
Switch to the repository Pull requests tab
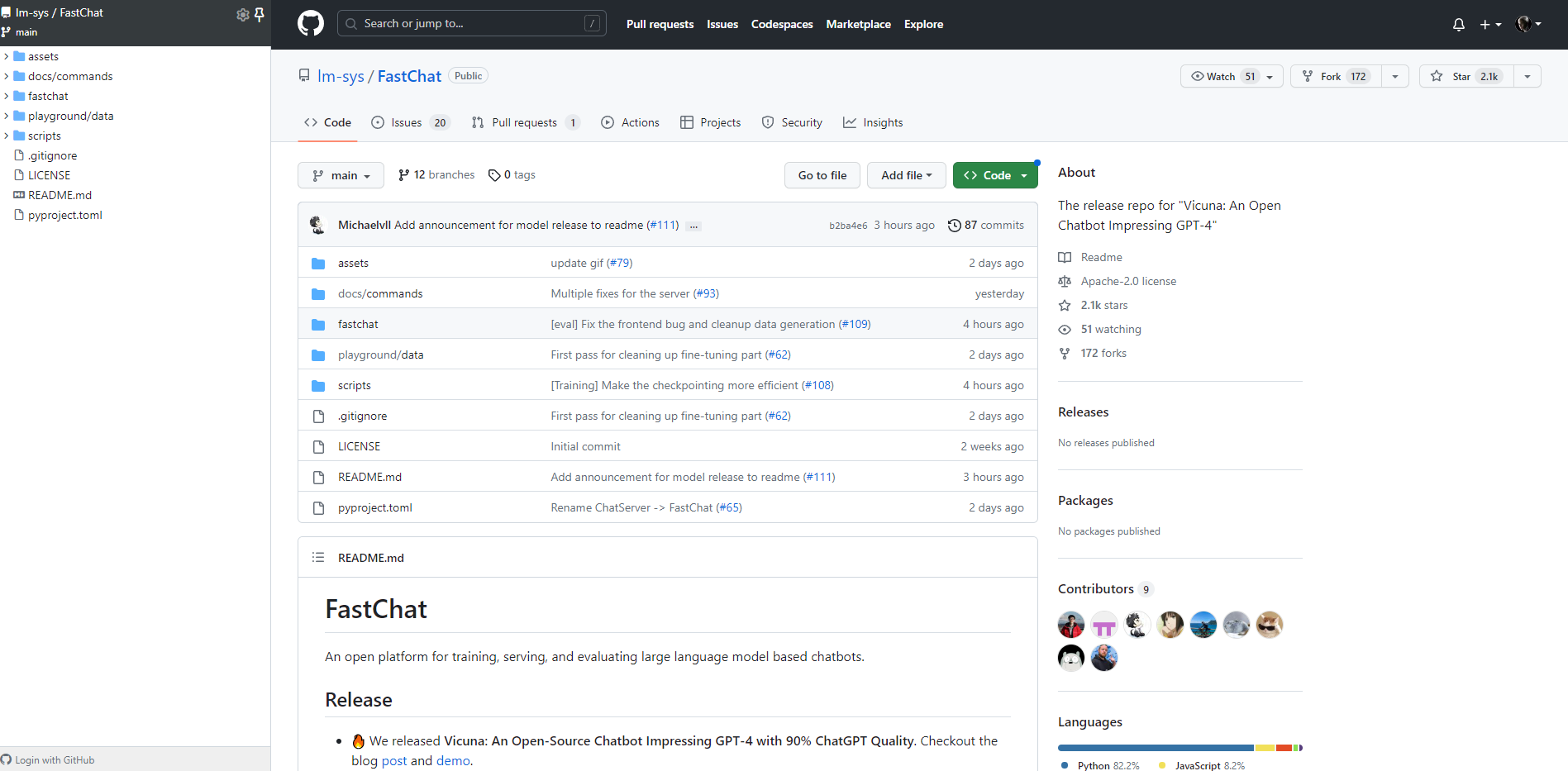click(x=526, y=122)
